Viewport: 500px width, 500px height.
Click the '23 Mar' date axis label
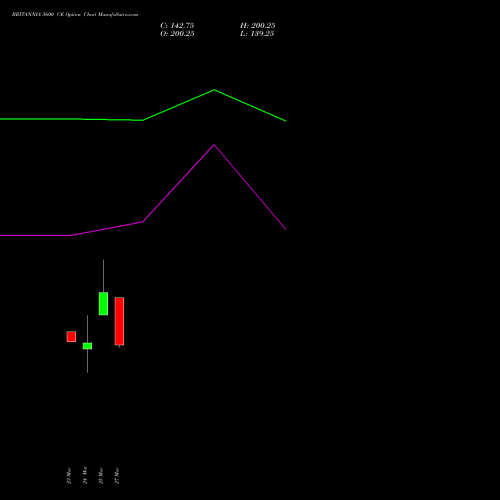(69, 476)
